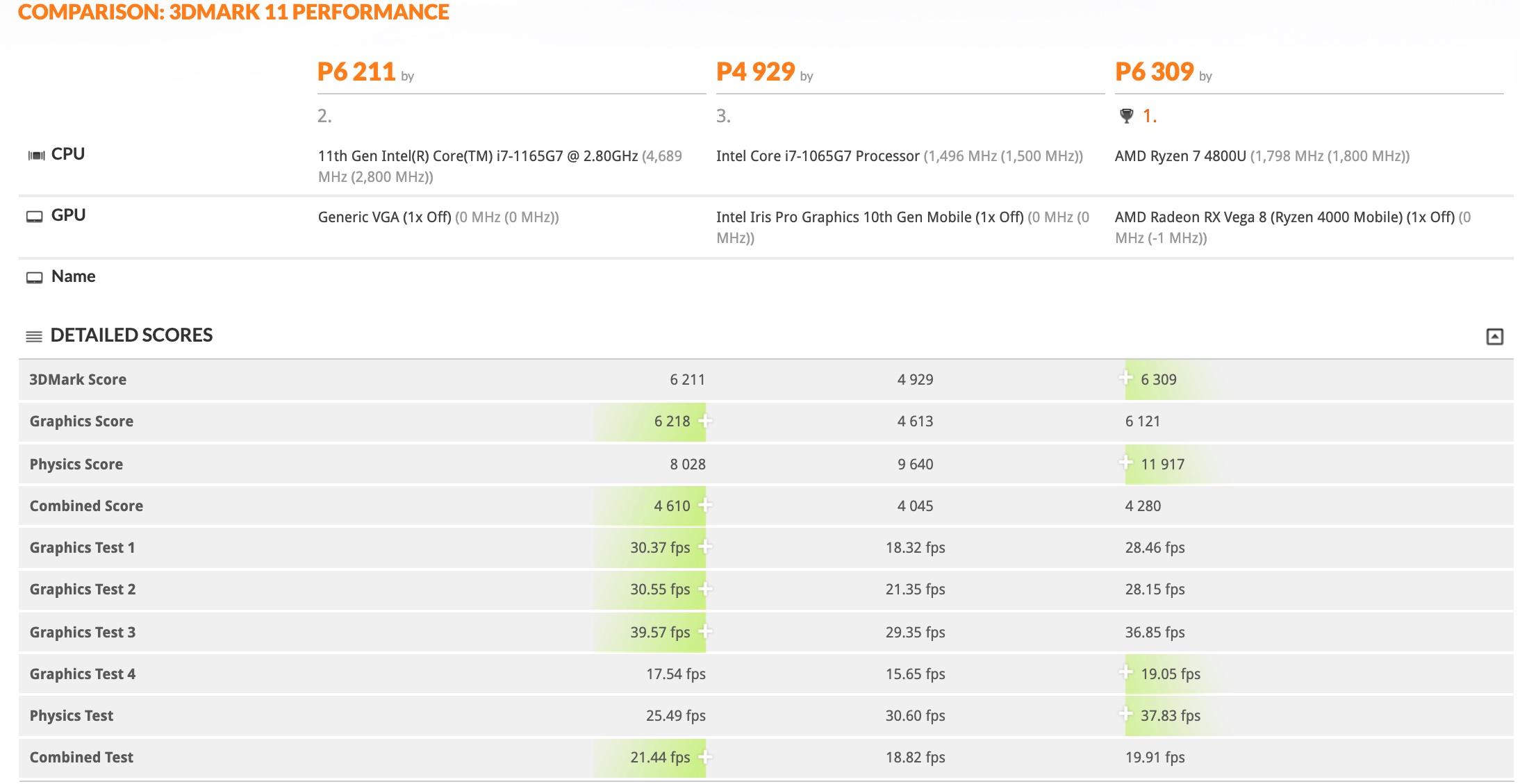Click the green highlighted 39.57 fps cell
The width and height of the screenshot is (1520, 784).
pyautogui.click(x=659, y=632)
